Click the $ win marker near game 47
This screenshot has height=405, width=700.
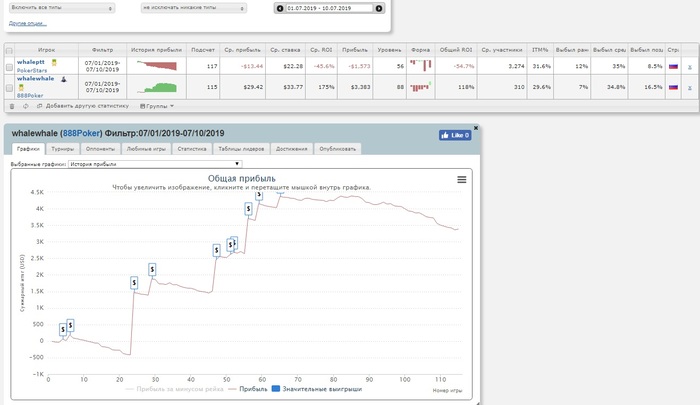click(x=217, y=251)
